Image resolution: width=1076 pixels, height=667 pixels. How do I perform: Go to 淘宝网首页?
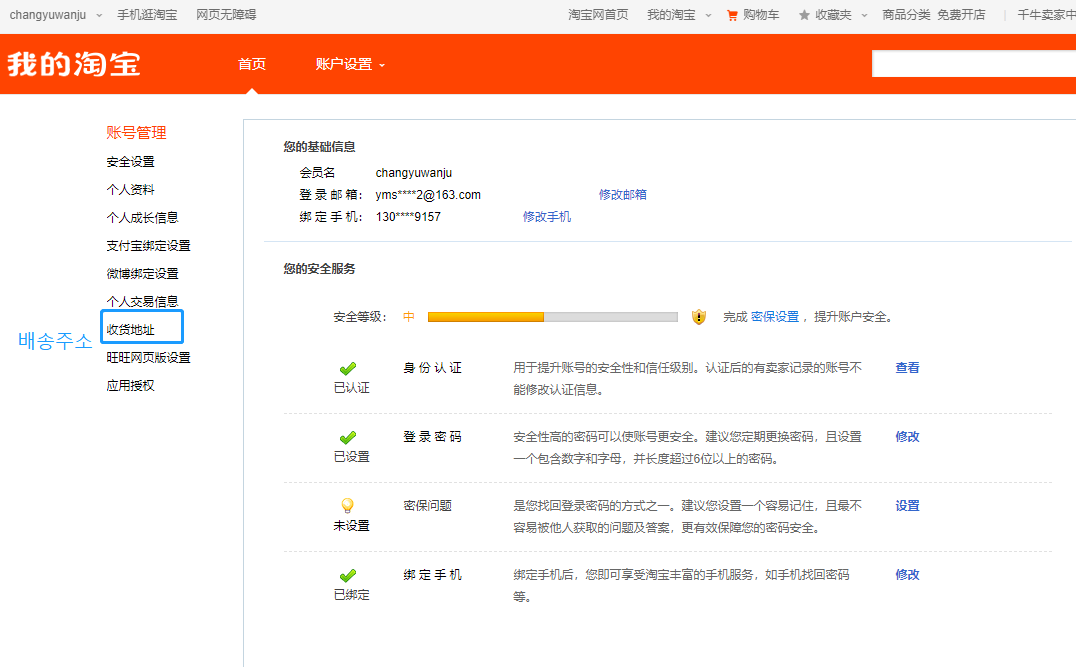(598, 15)
